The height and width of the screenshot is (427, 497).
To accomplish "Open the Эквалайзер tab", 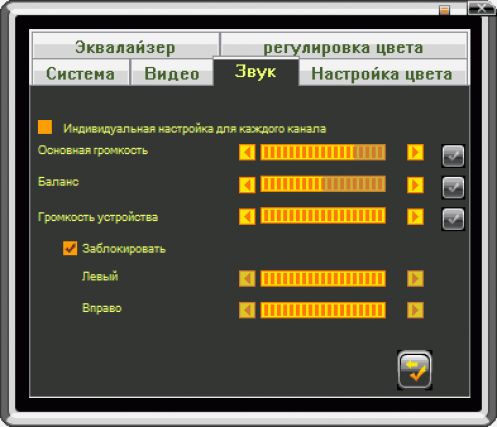I will pos(126,46).
